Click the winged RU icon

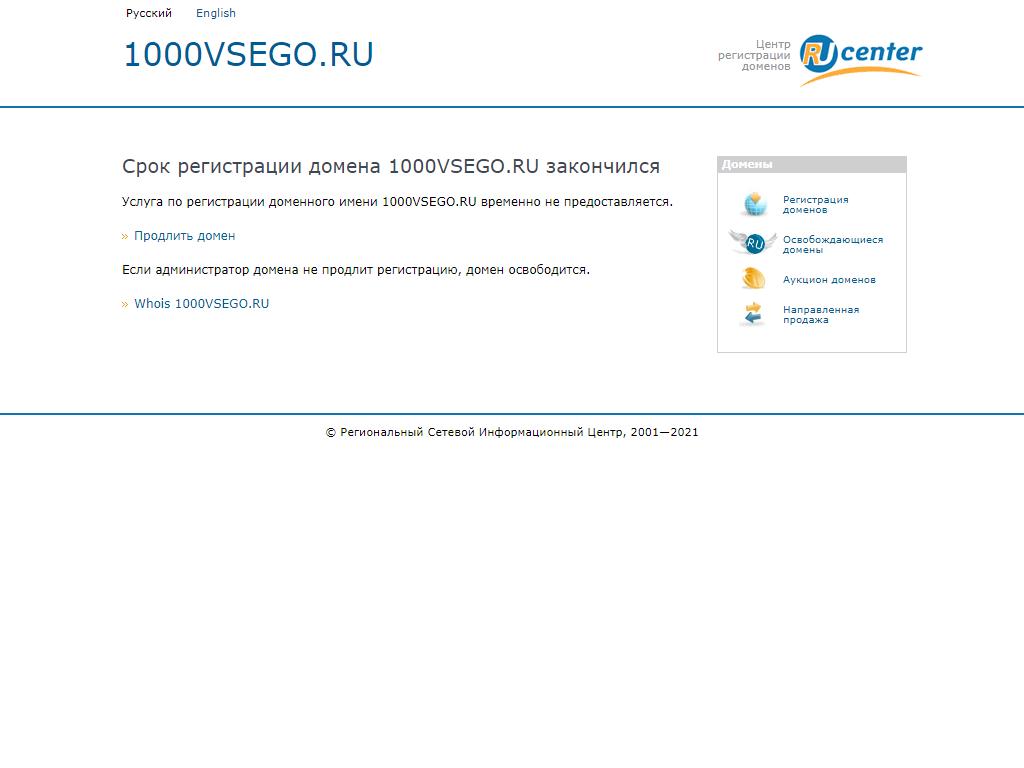coord(753,242)
